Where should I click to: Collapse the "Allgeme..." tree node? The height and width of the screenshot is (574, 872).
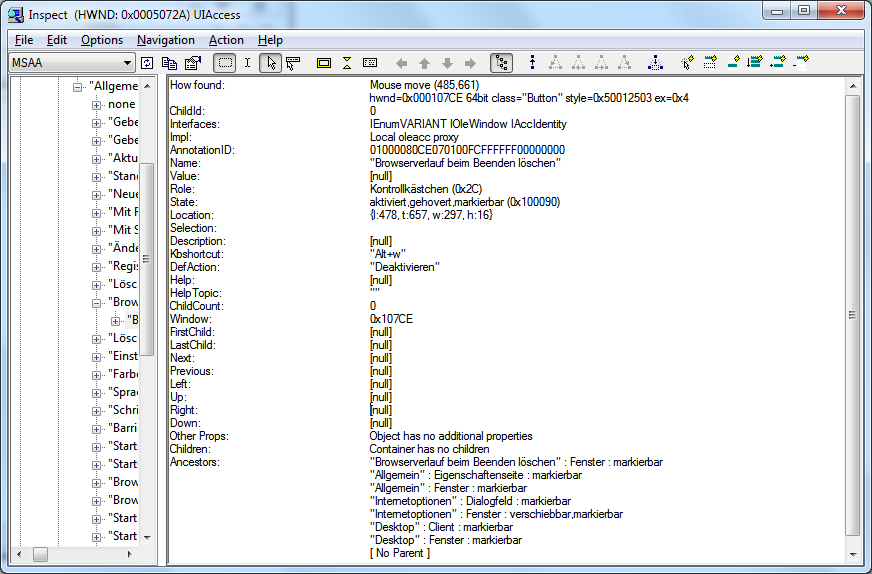point(77,87)
